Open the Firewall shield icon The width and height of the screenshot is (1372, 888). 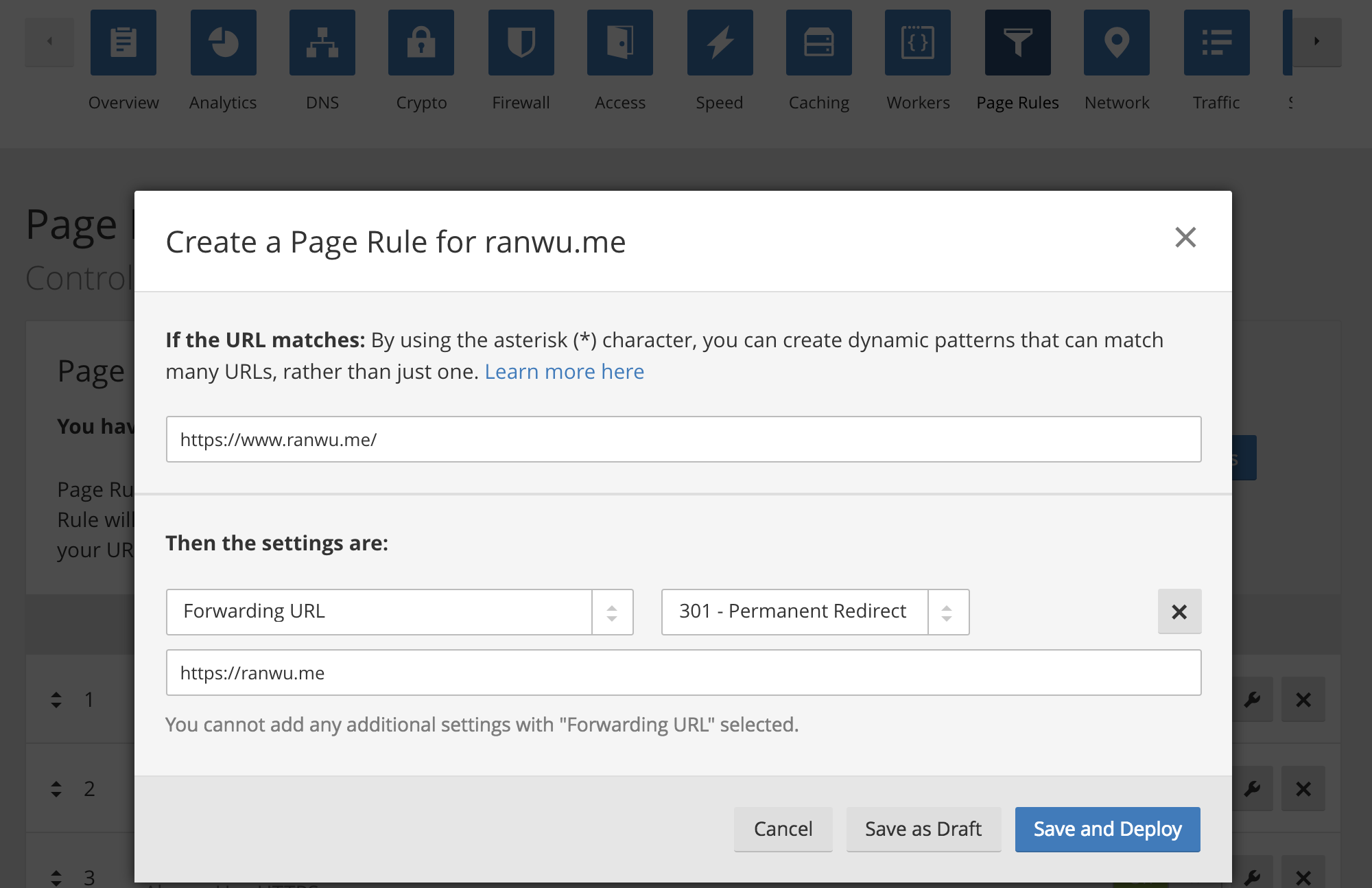pos(521,43)
